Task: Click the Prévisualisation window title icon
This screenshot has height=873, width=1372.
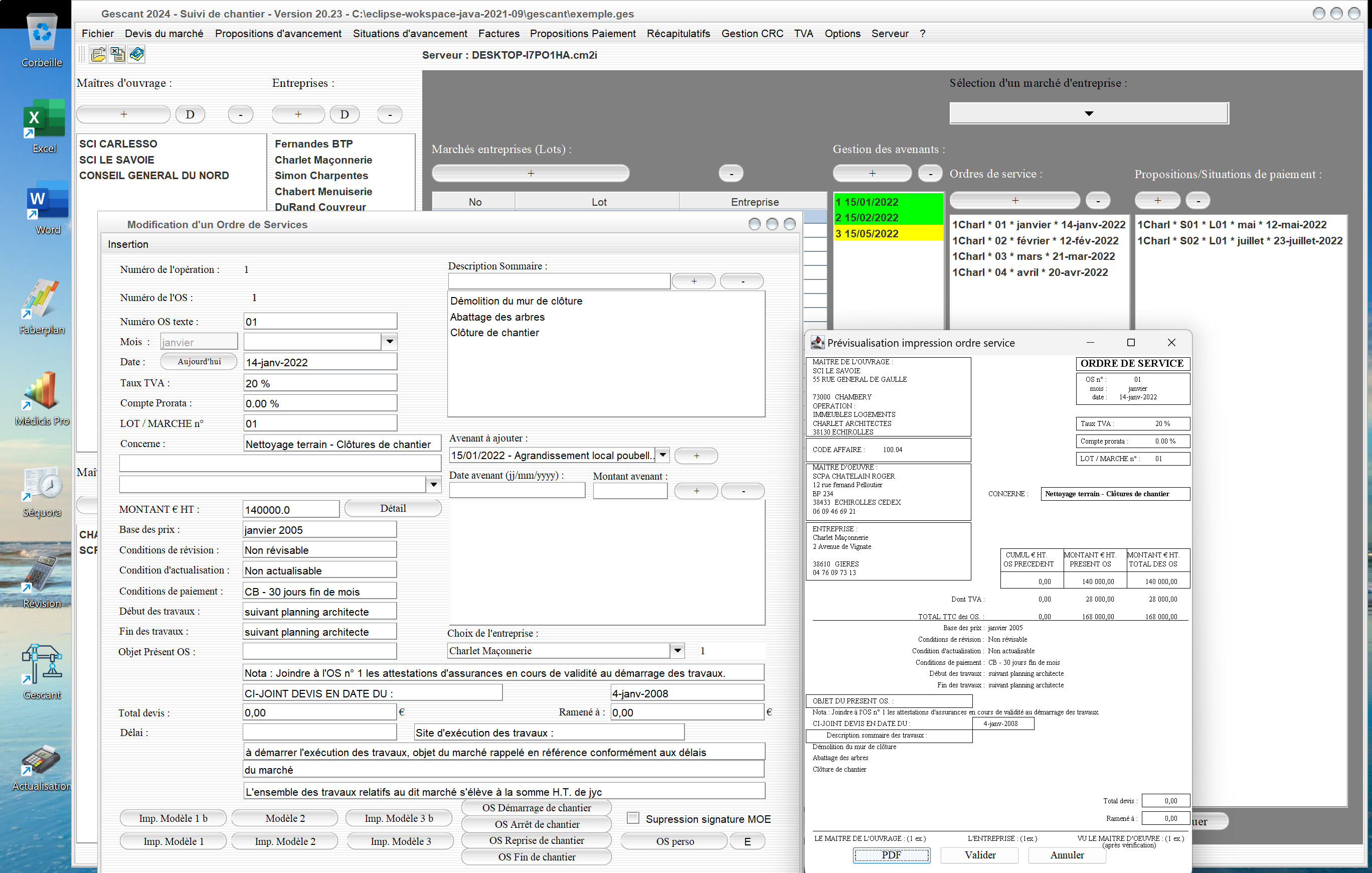Action: click(817, 342)
